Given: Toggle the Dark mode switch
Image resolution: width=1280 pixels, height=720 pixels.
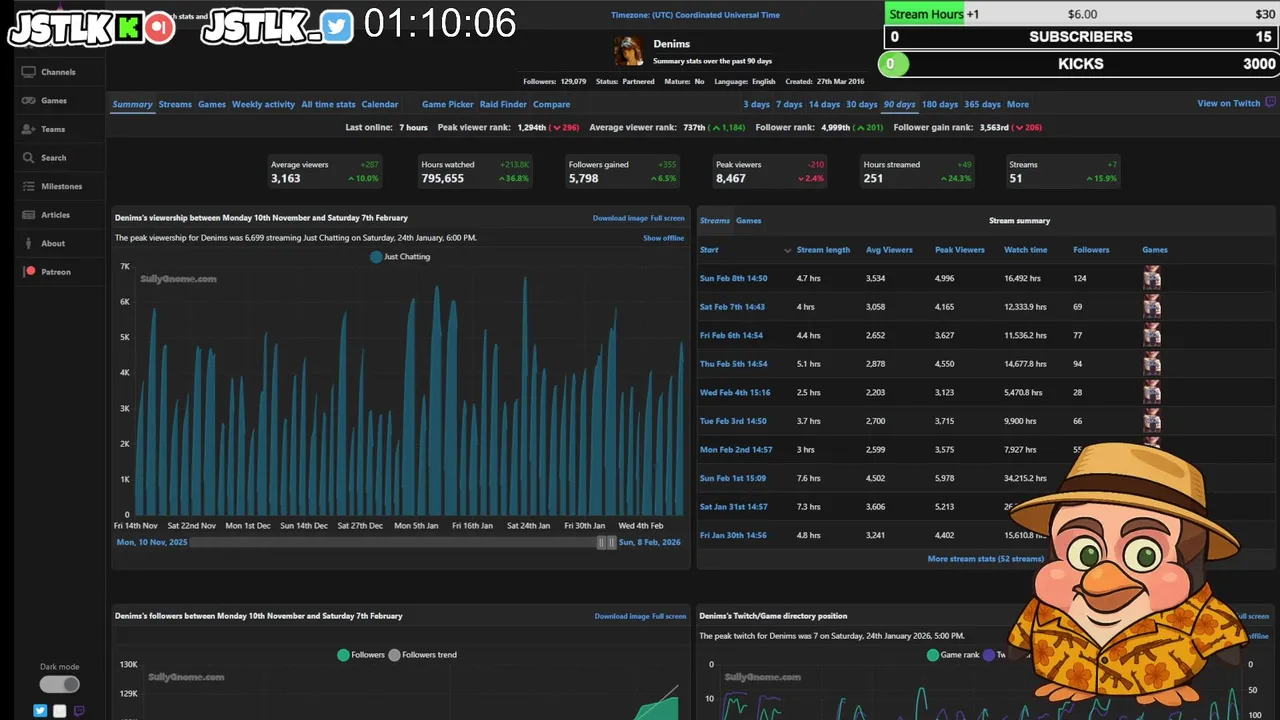Looking at the screenshot, I should coord(59,684).
